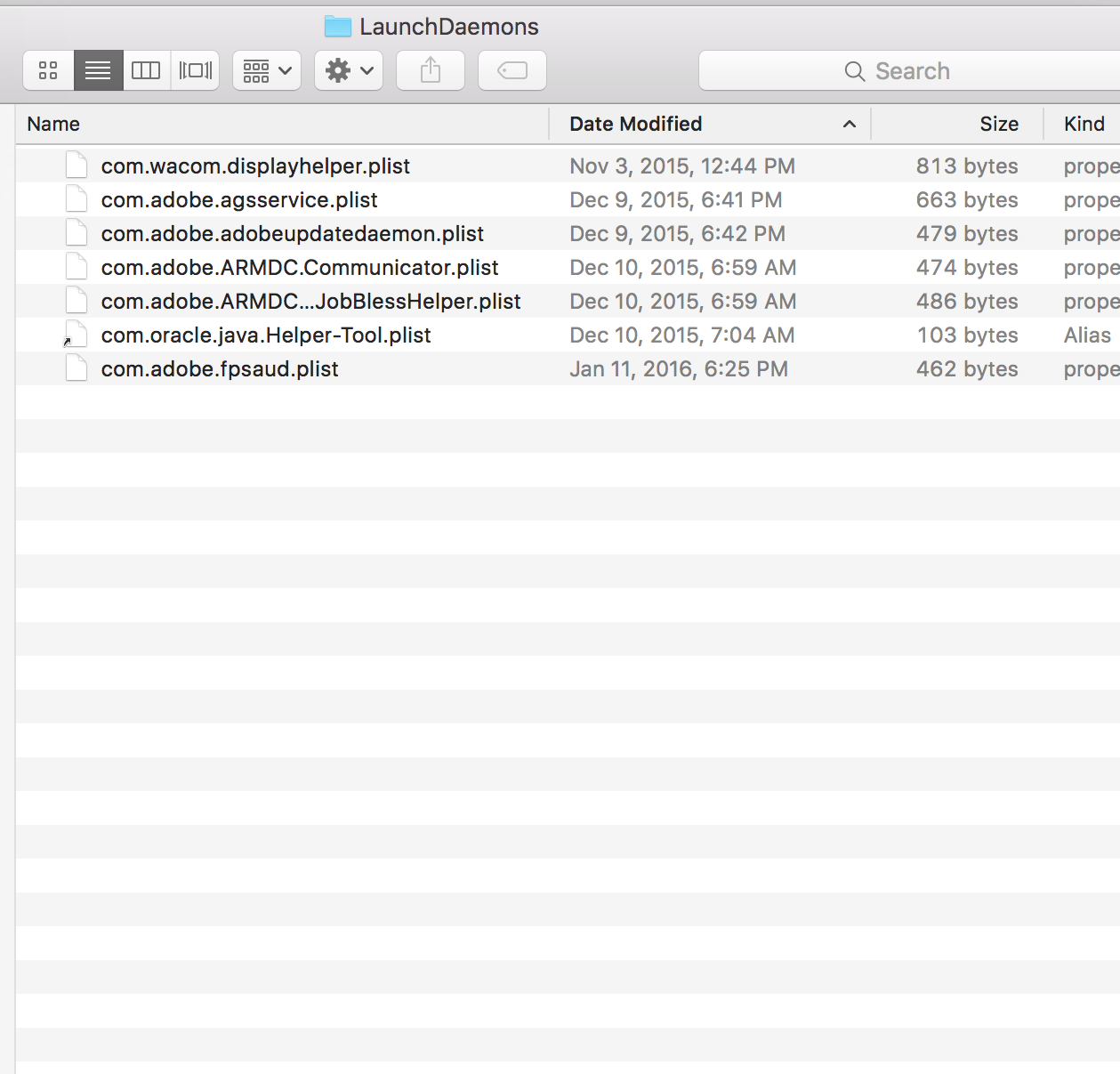Open the item arrangement dropdown
Screen dimensions: 1120x1074
[267, 70]
